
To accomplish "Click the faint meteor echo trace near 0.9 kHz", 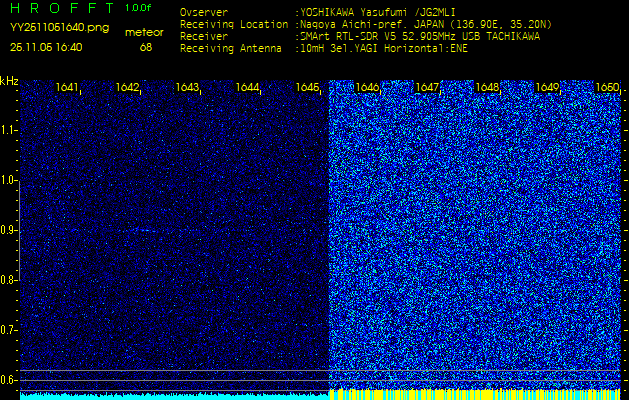I will [142, 230].
